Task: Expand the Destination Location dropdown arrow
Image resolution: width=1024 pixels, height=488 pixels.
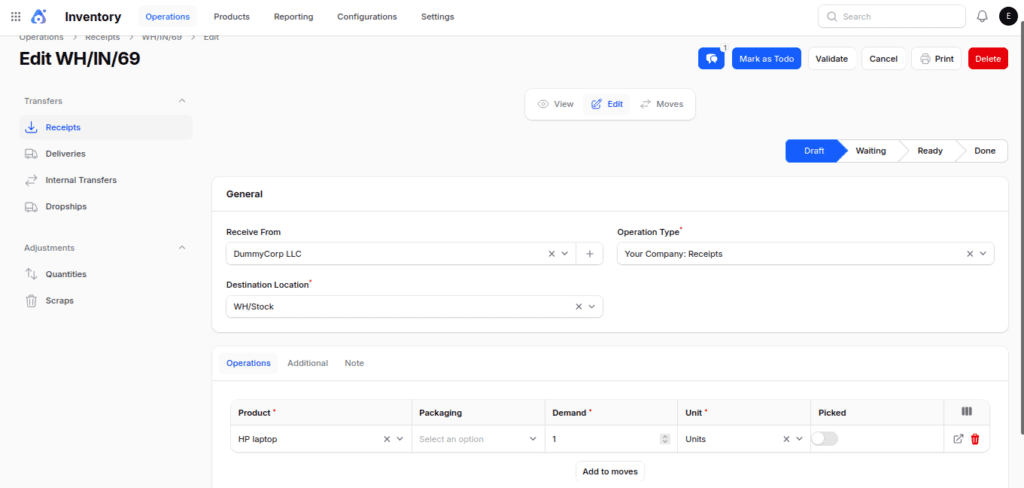Action: (x=592, y=306)
